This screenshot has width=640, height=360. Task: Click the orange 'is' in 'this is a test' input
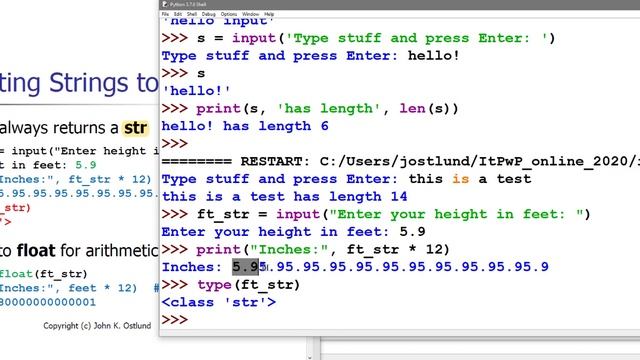point(460,179)
